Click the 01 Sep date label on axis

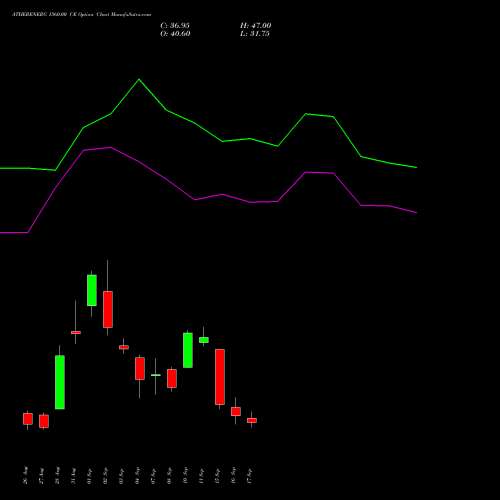(x=90, y=476)
